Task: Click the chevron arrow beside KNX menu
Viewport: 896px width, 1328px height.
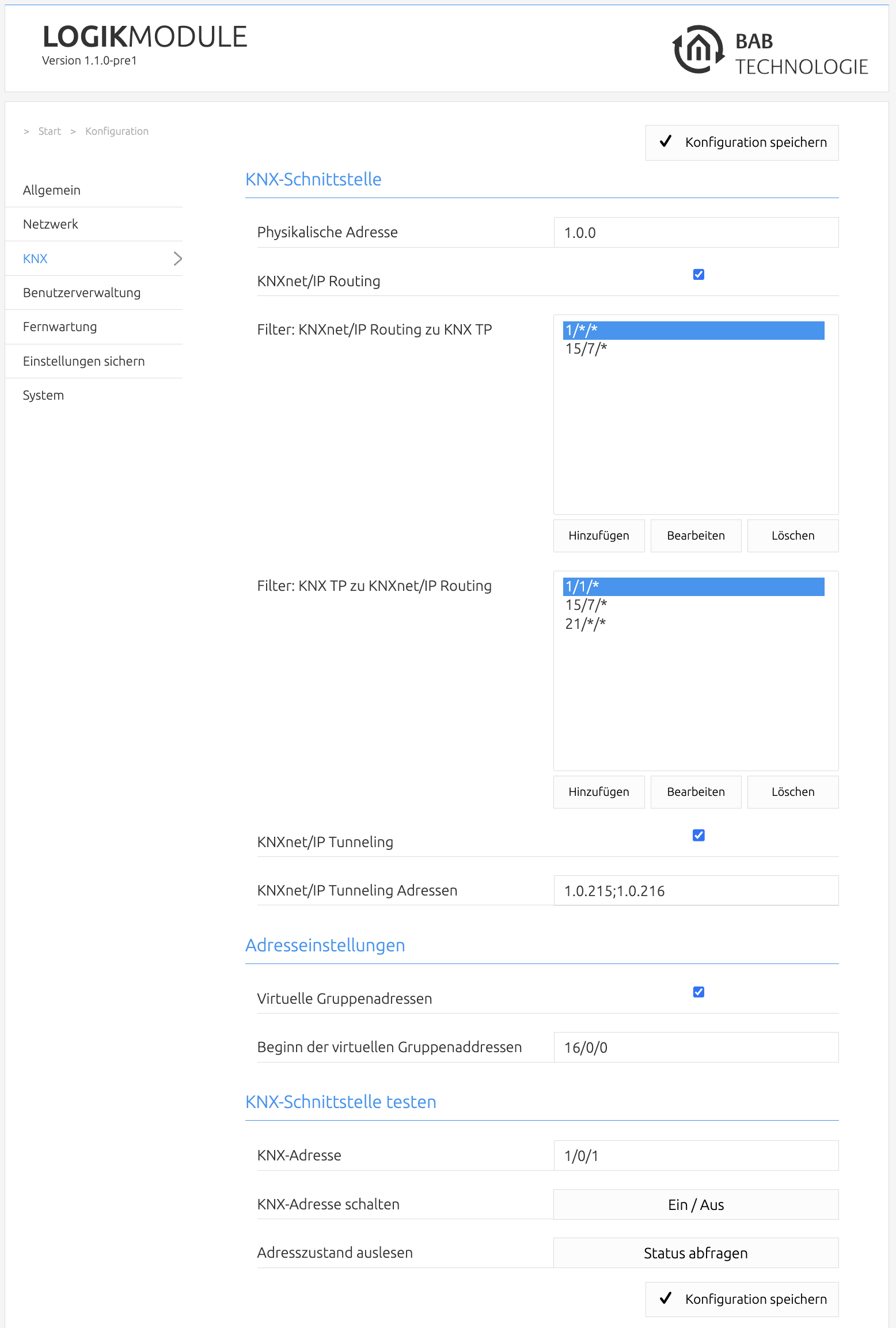Action: tap(177, 259)
